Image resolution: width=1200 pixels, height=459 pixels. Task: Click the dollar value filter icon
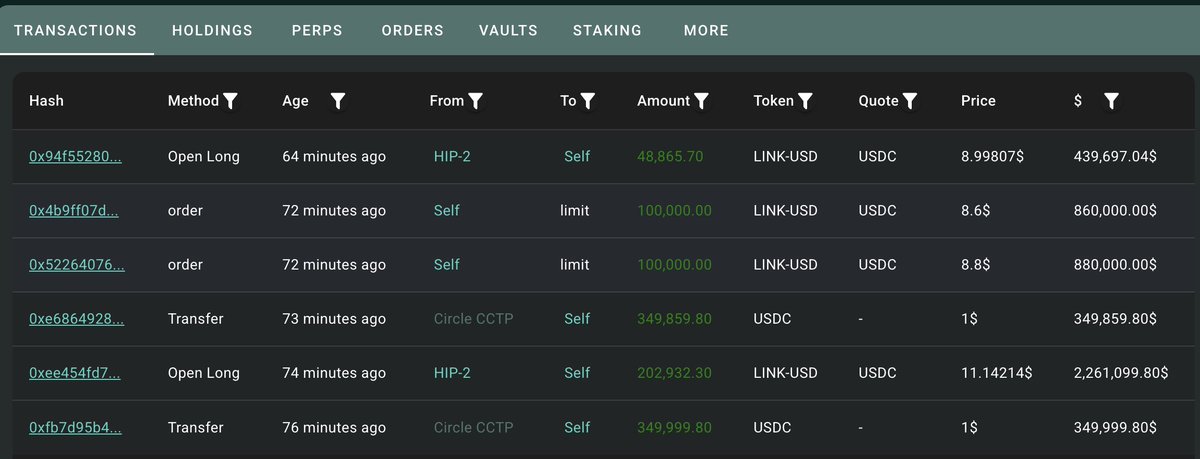[x=1111, y=101]
